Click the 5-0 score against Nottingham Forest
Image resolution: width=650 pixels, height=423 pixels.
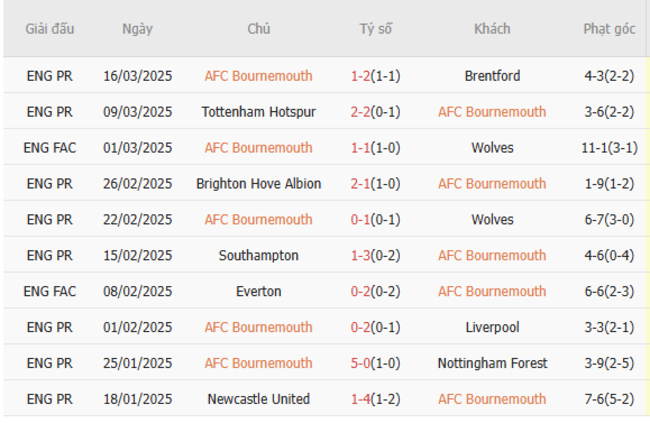click(x=361, y=364)
